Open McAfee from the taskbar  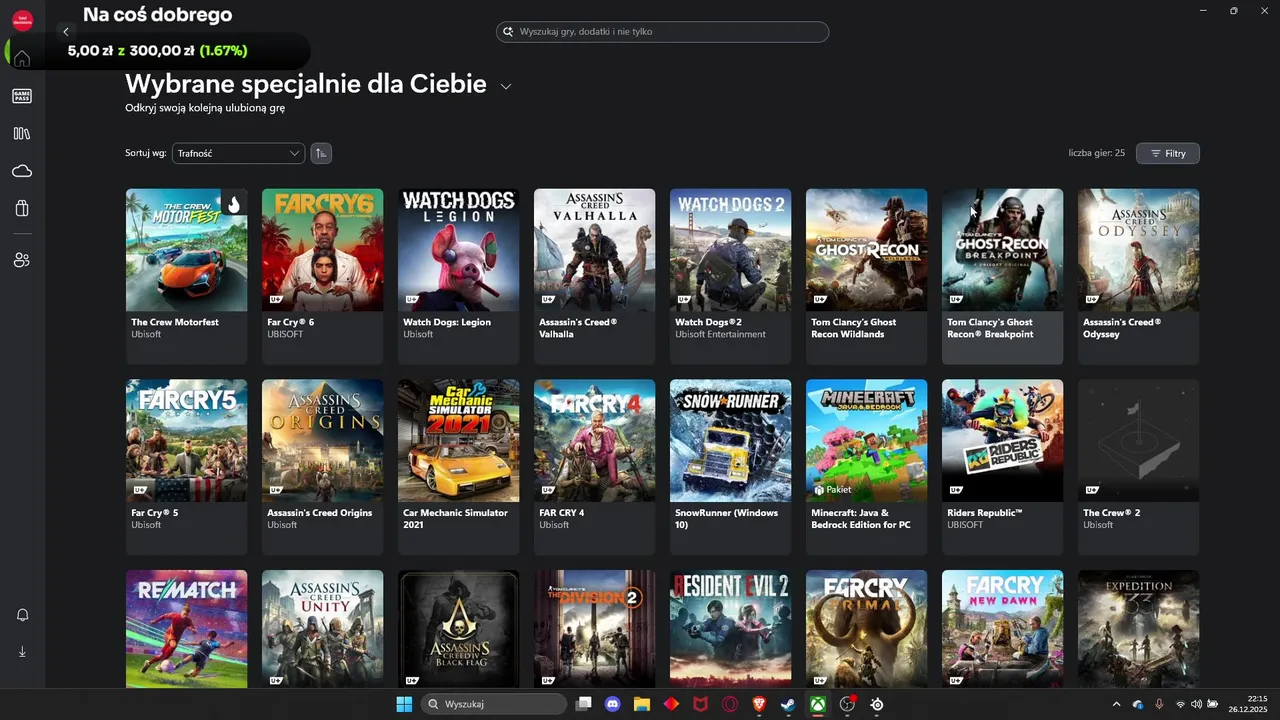(701, 704)
